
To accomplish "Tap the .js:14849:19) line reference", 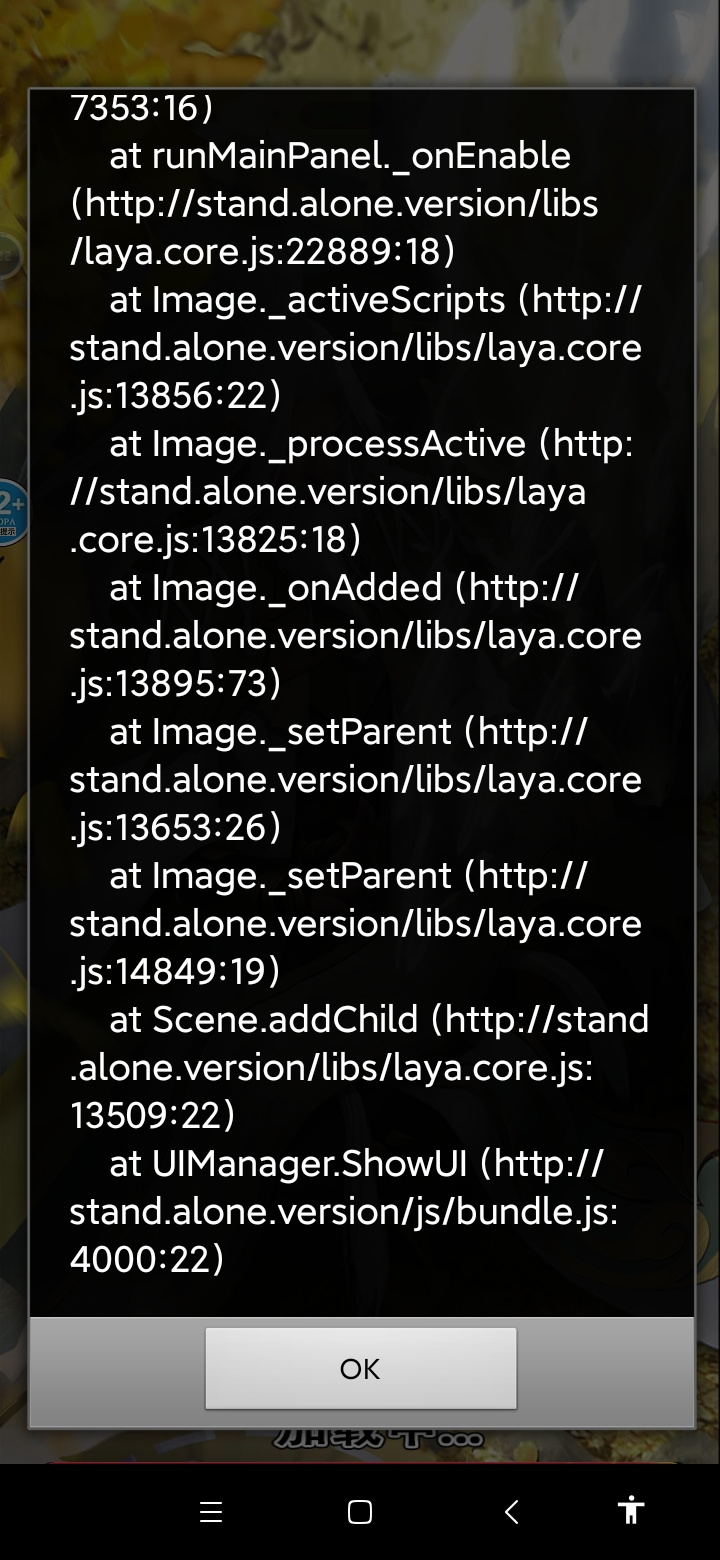I will (175, 971).
